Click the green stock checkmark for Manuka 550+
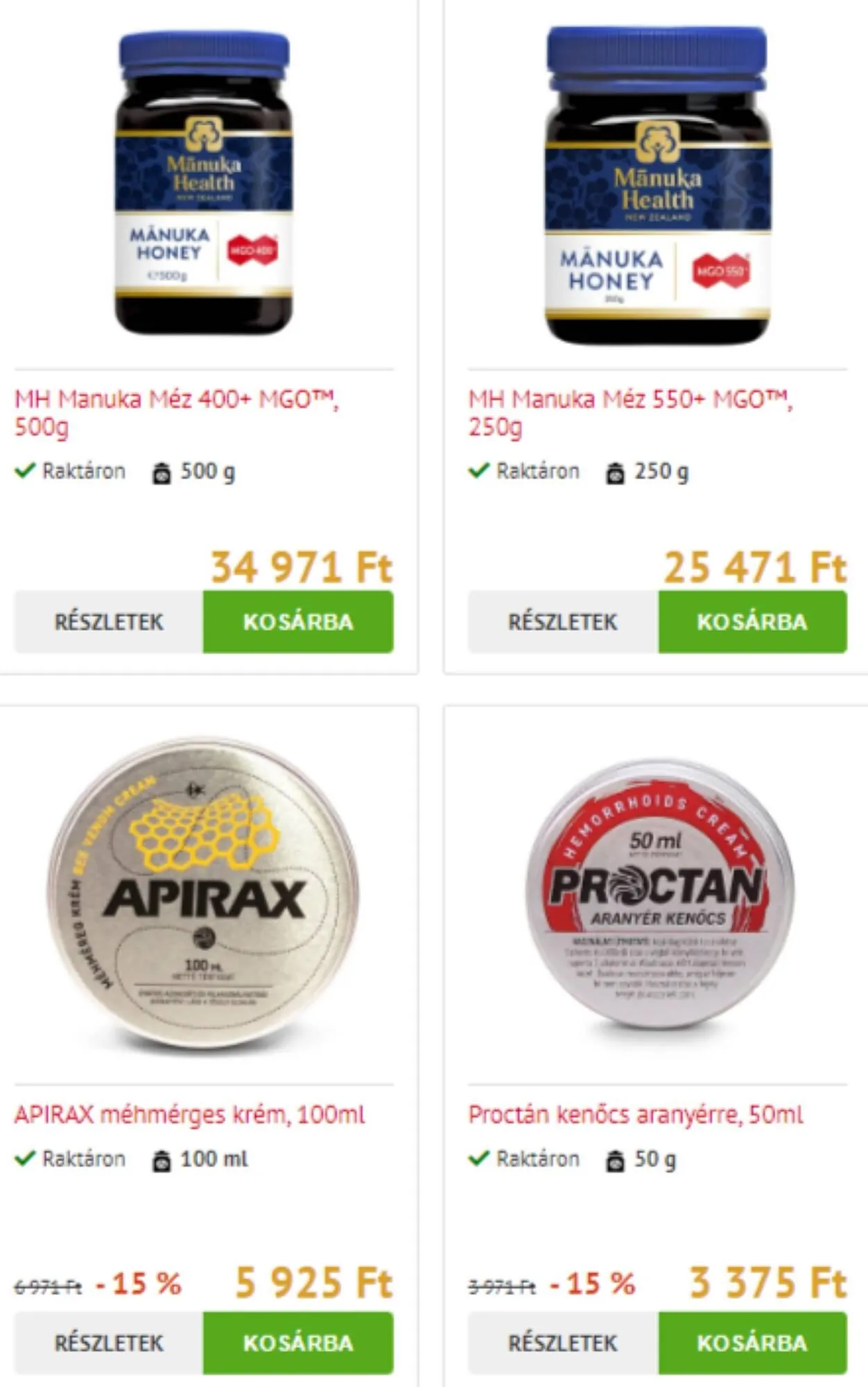The image size is (868, 1387). pyautogui.click(x=478, y=471)
